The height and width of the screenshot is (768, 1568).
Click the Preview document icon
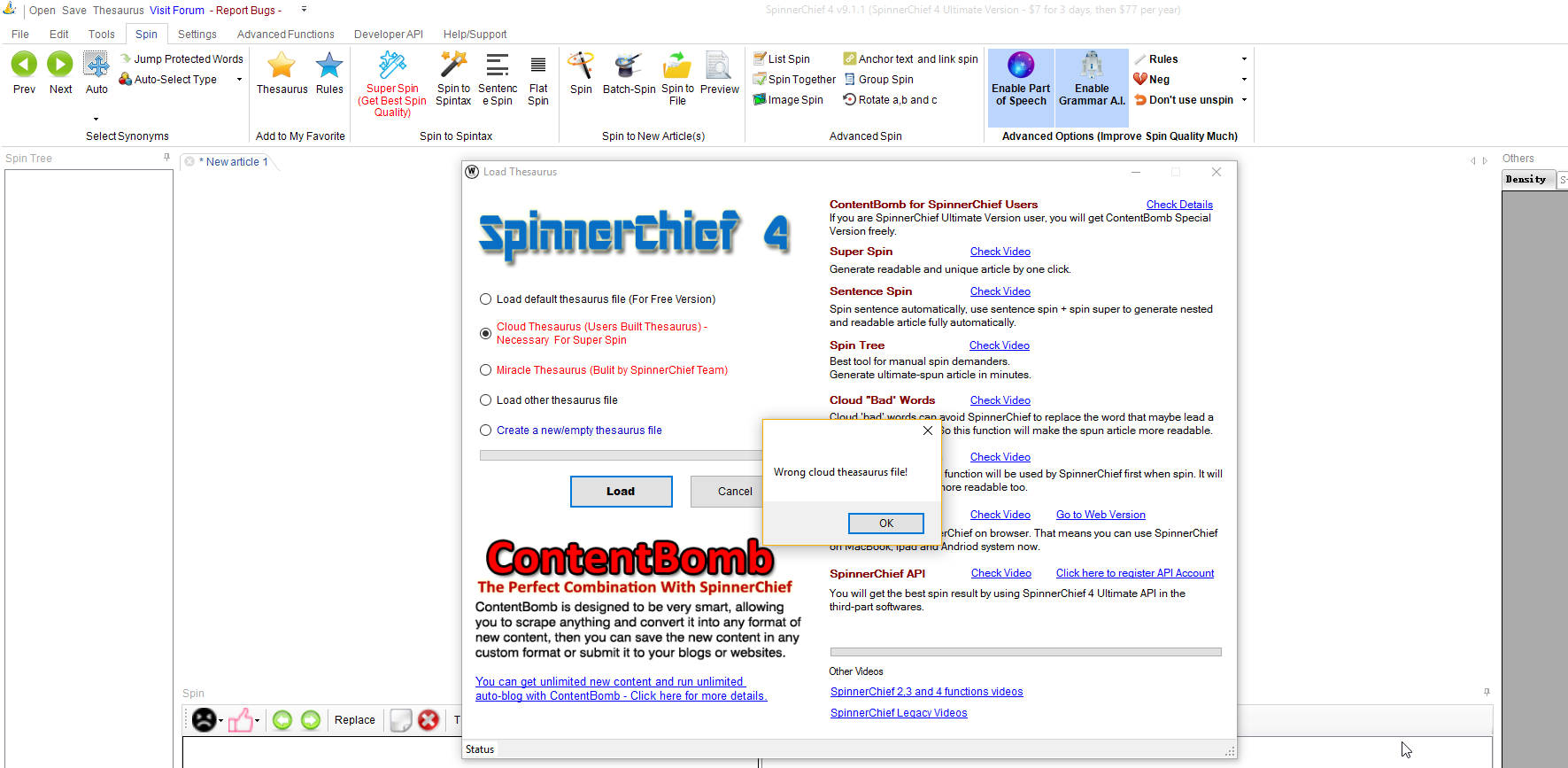pos(719,66)
